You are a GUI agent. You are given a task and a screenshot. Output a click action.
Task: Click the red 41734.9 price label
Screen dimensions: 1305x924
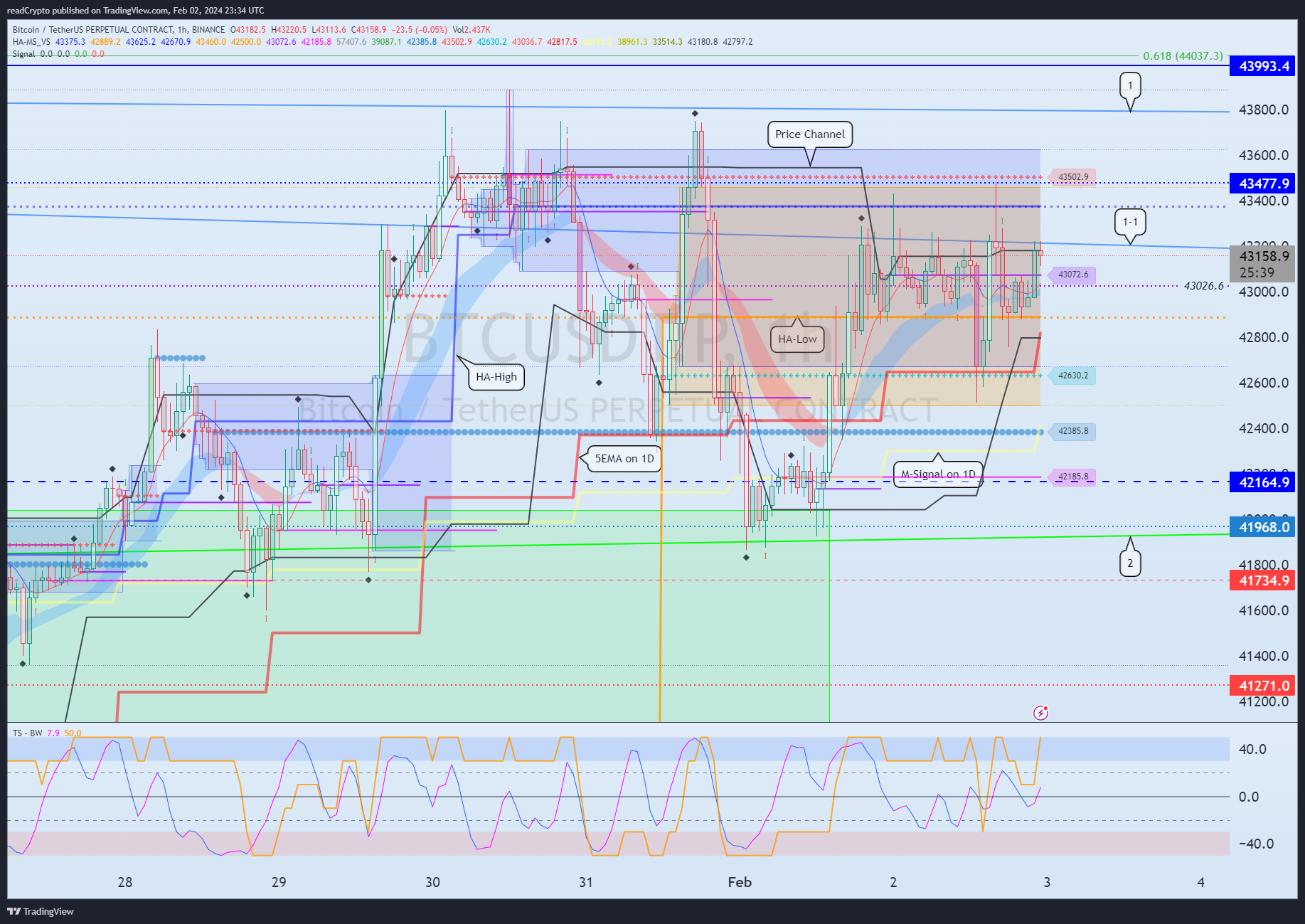tap(1262, 580)
